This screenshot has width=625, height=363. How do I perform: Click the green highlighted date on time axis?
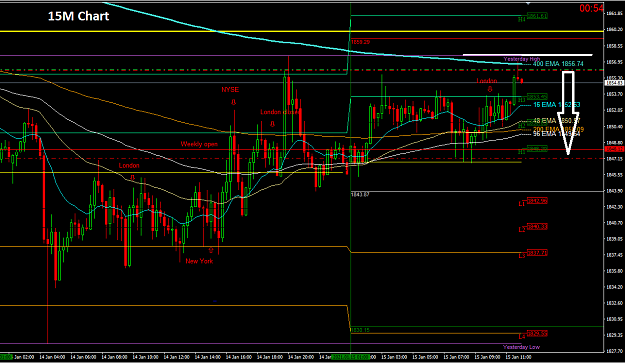click(350, 357)
